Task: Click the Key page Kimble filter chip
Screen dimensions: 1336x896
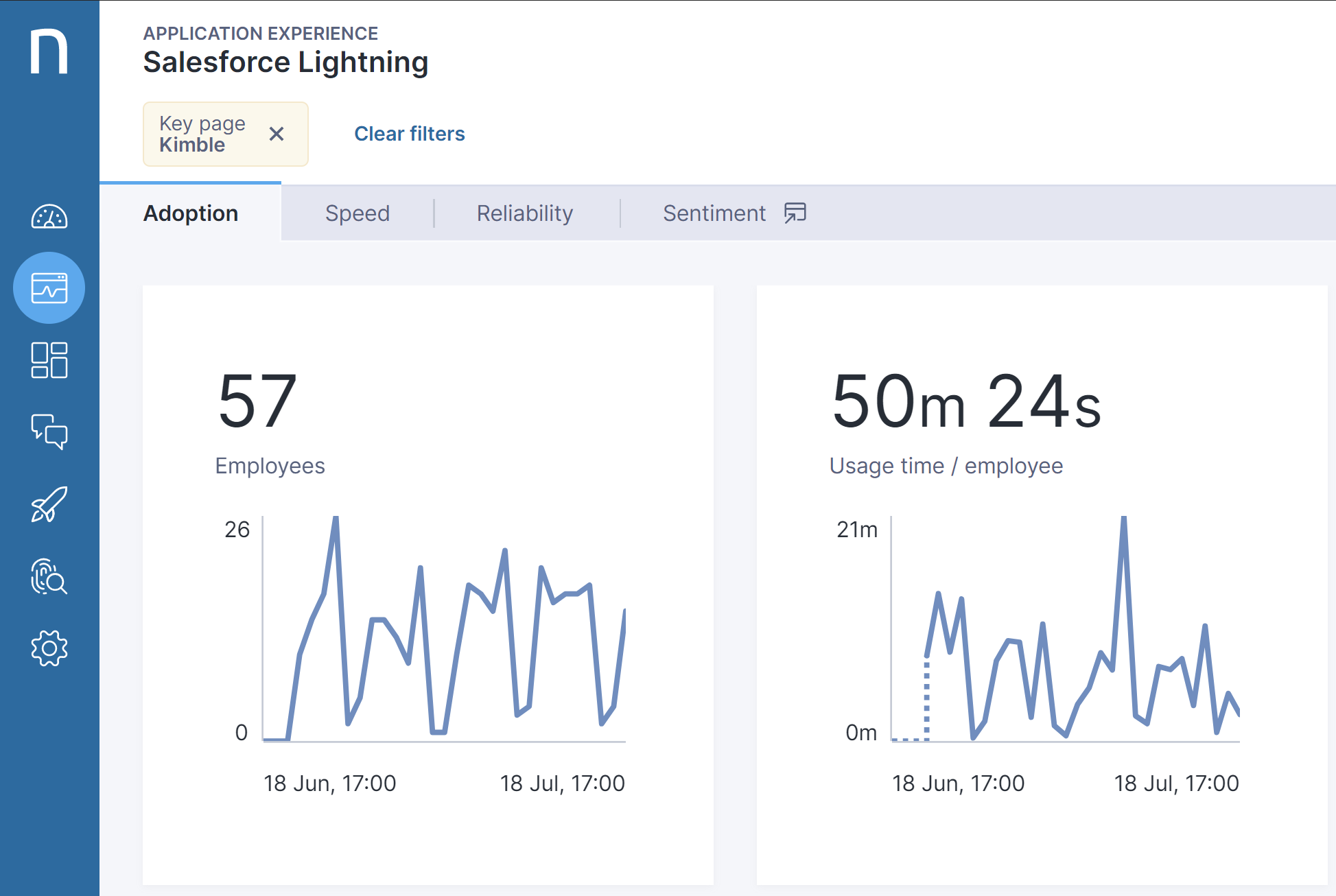Action: pos(202,134)
